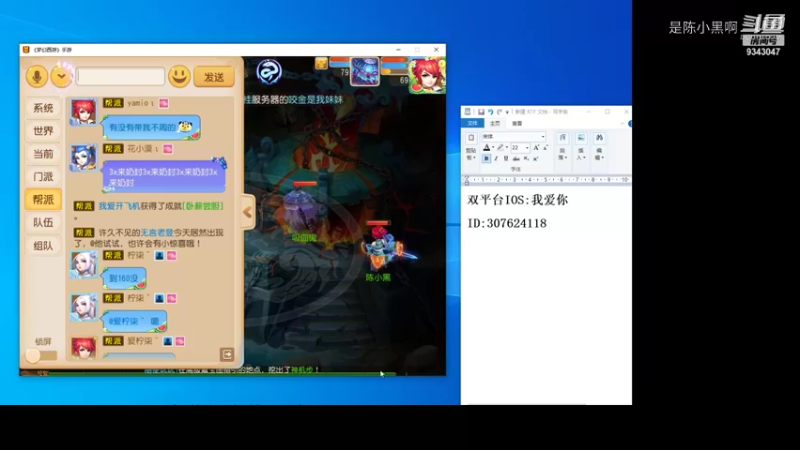
Task: Open the player character portrait in game corner
Action: pos(427,76)
